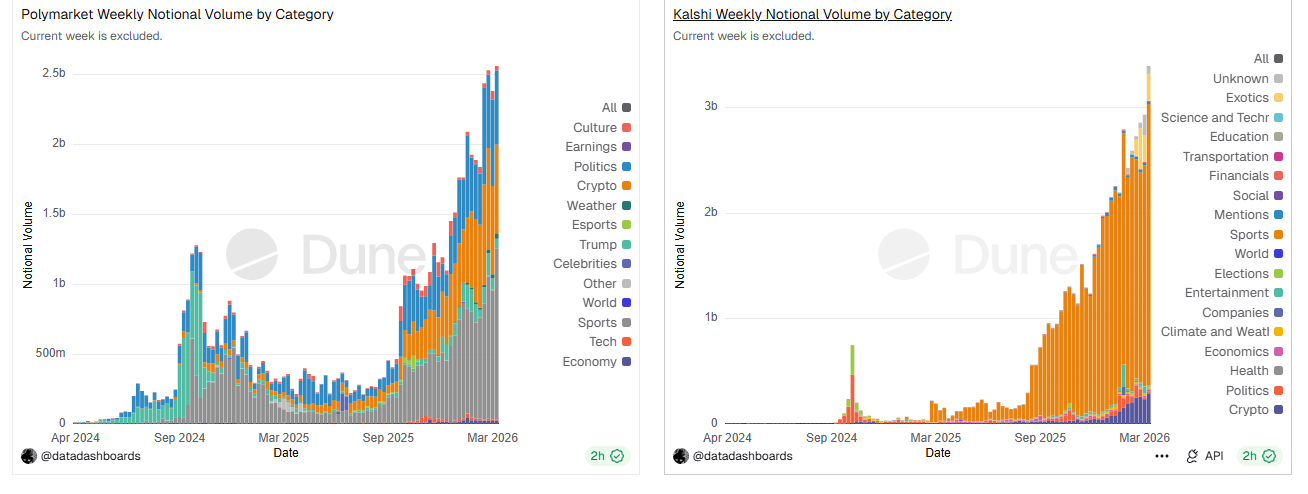Viewport: 1308px width, 494px height.
Task: Click '500m' y-axis label on Polymarket chart
Action: coord(50,353)
